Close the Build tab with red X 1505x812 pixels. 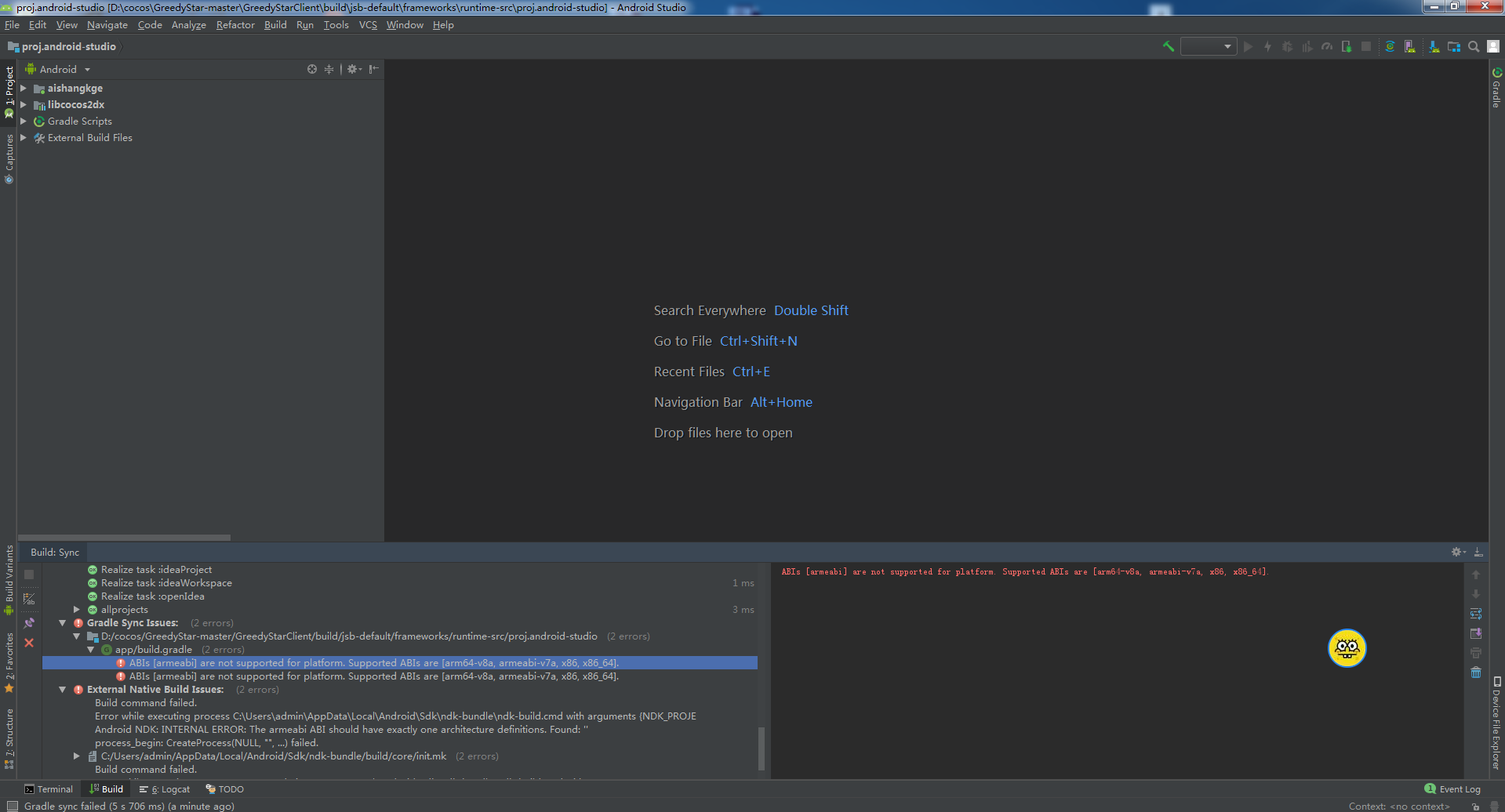(x=29, y=643)
